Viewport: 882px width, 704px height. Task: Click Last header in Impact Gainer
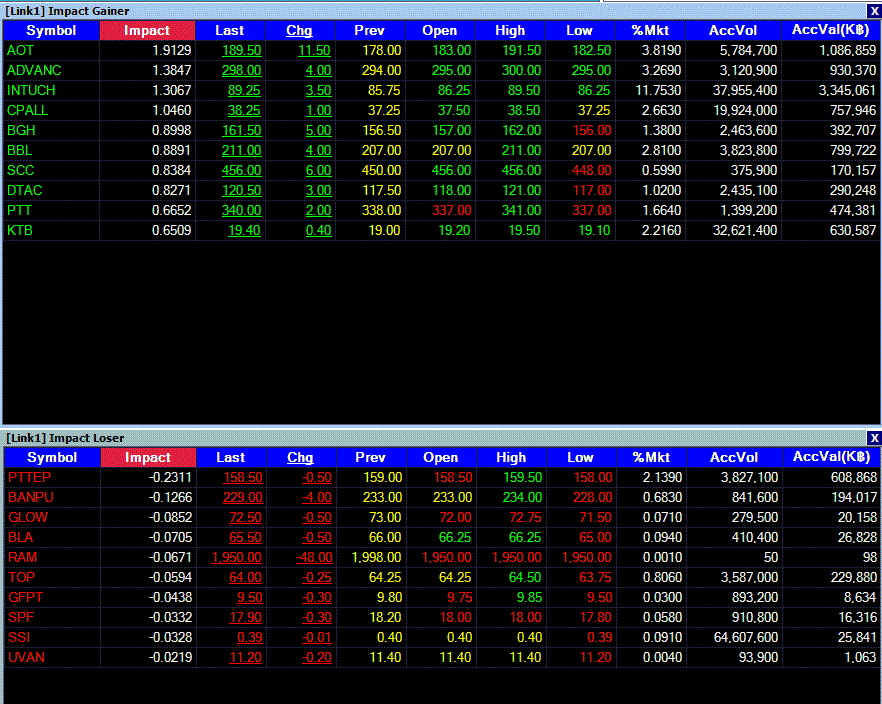230,30
